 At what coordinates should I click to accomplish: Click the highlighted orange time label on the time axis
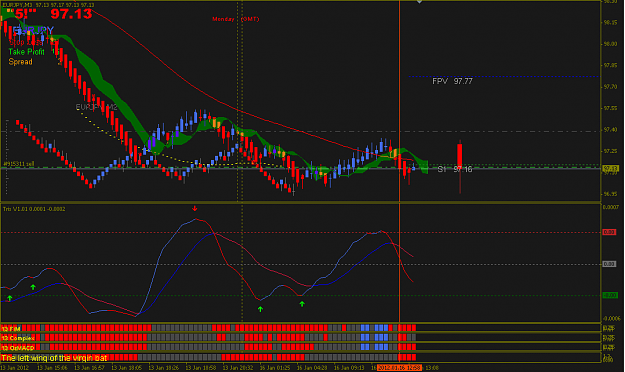[x=399, y=368]
